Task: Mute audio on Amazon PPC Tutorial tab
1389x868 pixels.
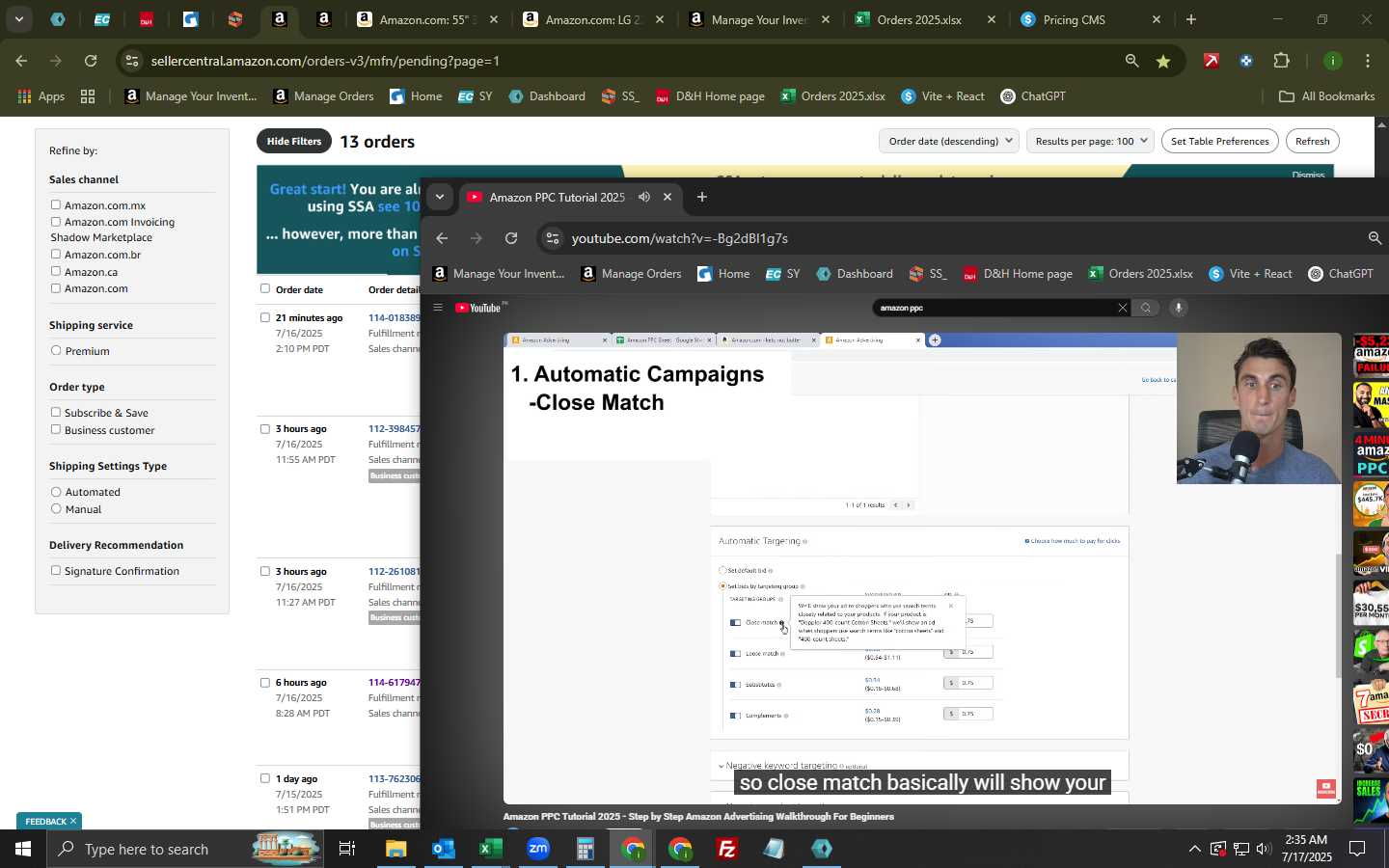Action: (644, 197)
